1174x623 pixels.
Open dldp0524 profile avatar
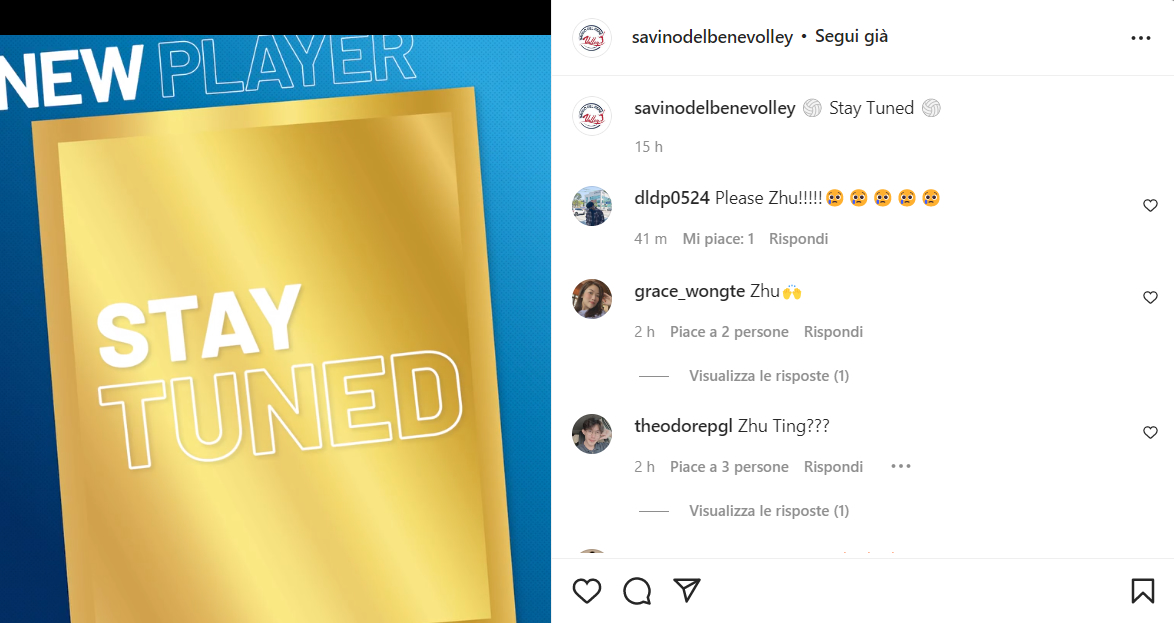pos(592,206)
